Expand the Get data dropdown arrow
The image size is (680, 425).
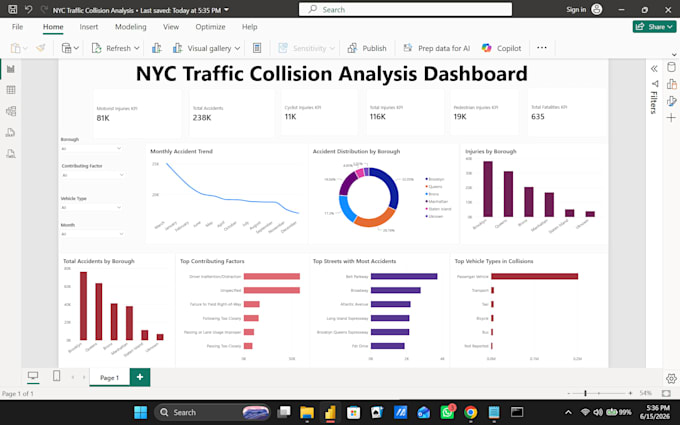pyautogui.click(x=76, y=48)
